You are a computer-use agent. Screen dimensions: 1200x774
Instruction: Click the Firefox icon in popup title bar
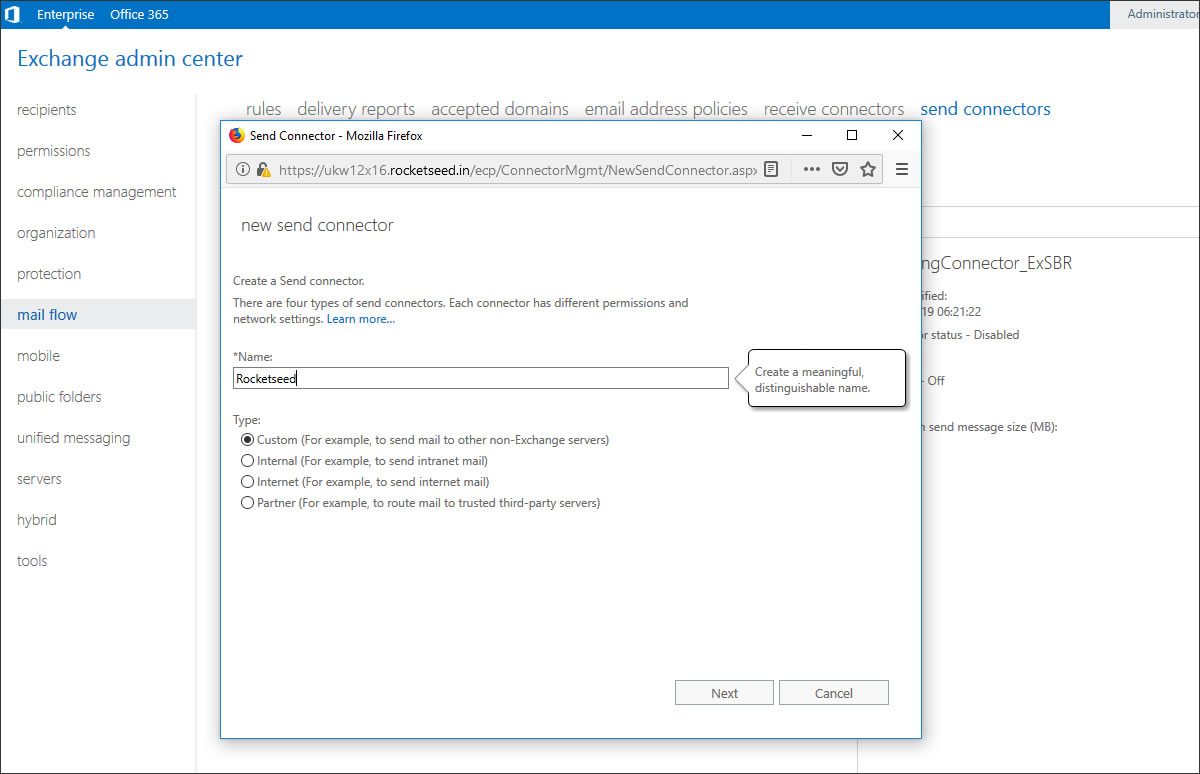(x=237, y=135)
